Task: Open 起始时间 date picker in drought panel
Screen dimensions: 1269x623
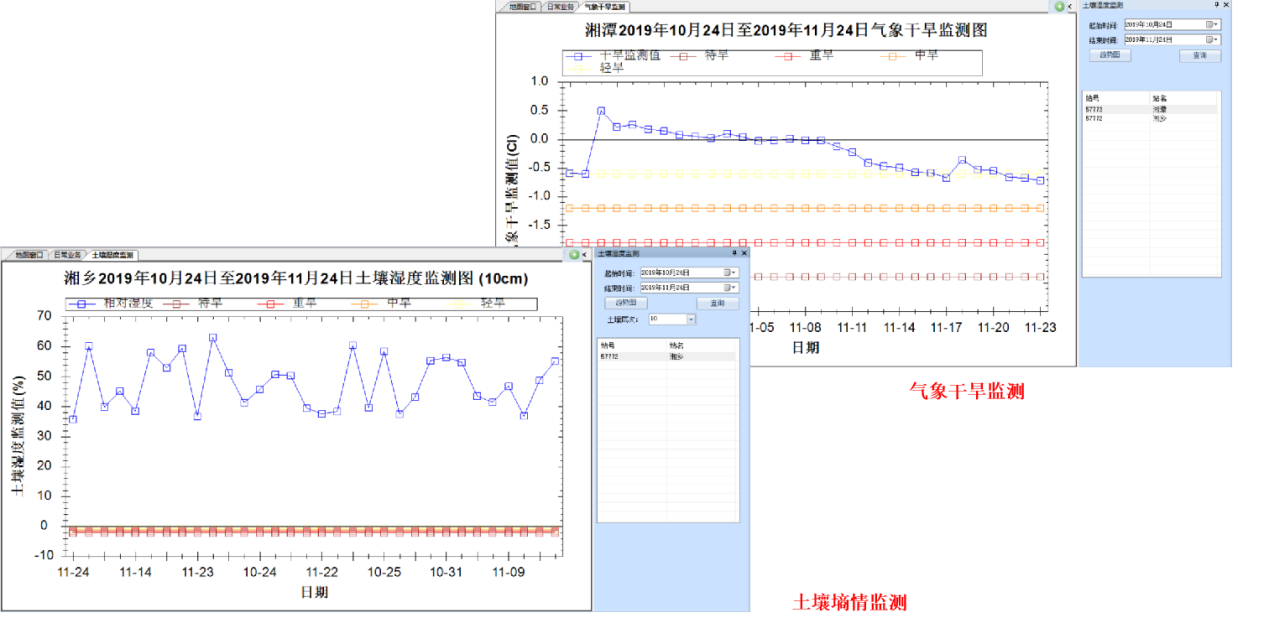Action: point(1212,24)
